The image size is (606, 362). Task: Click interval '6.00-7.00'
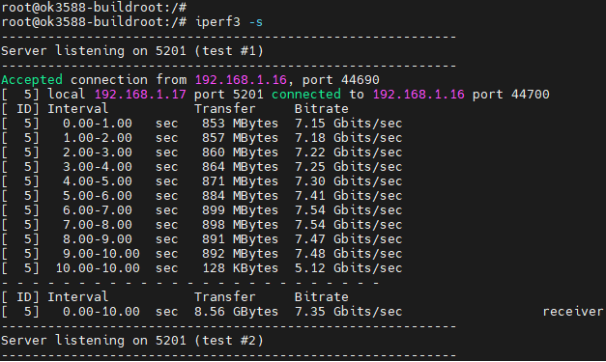pos(97,210)
